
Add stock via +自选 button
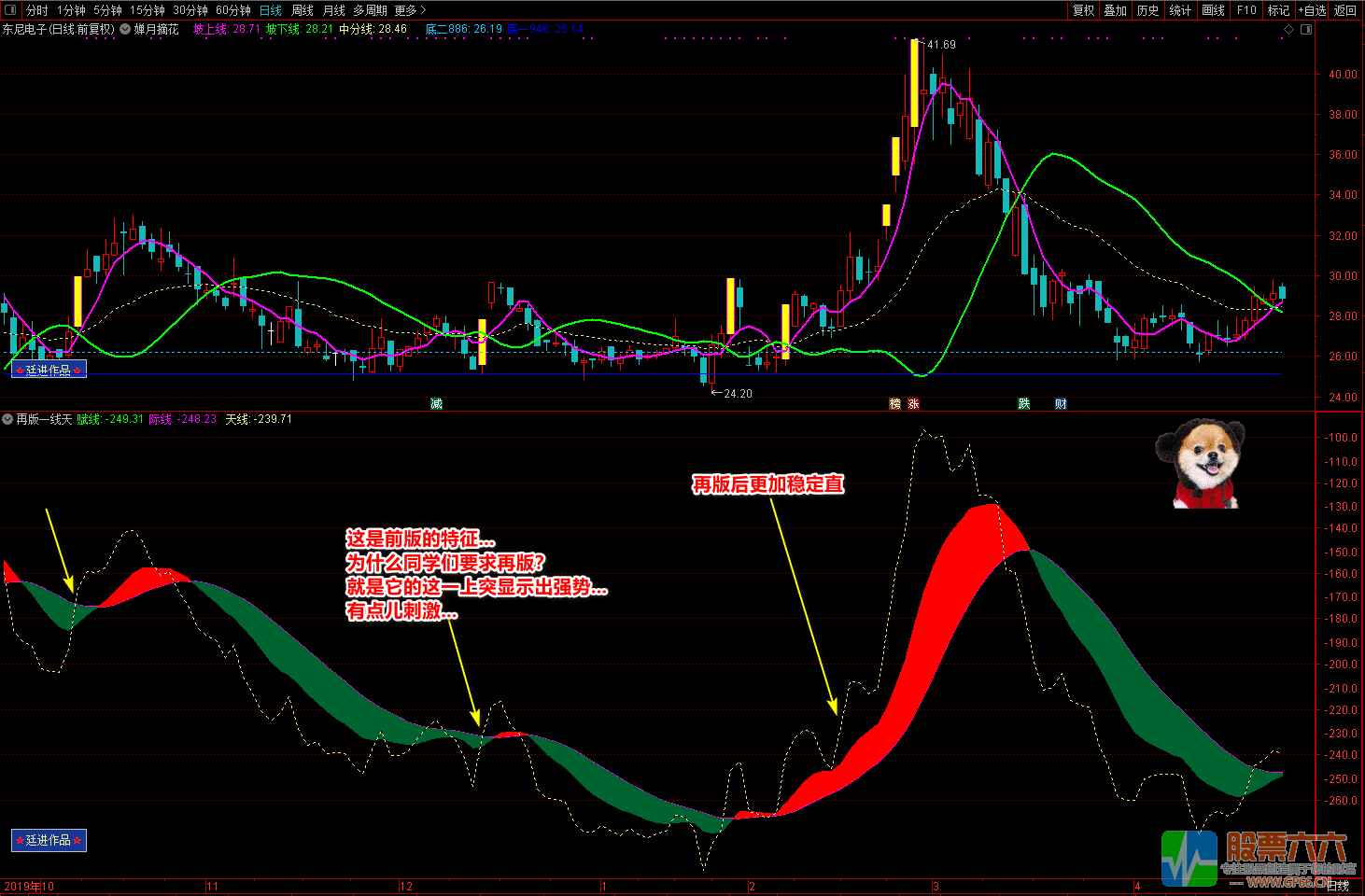pos(1312,10)
